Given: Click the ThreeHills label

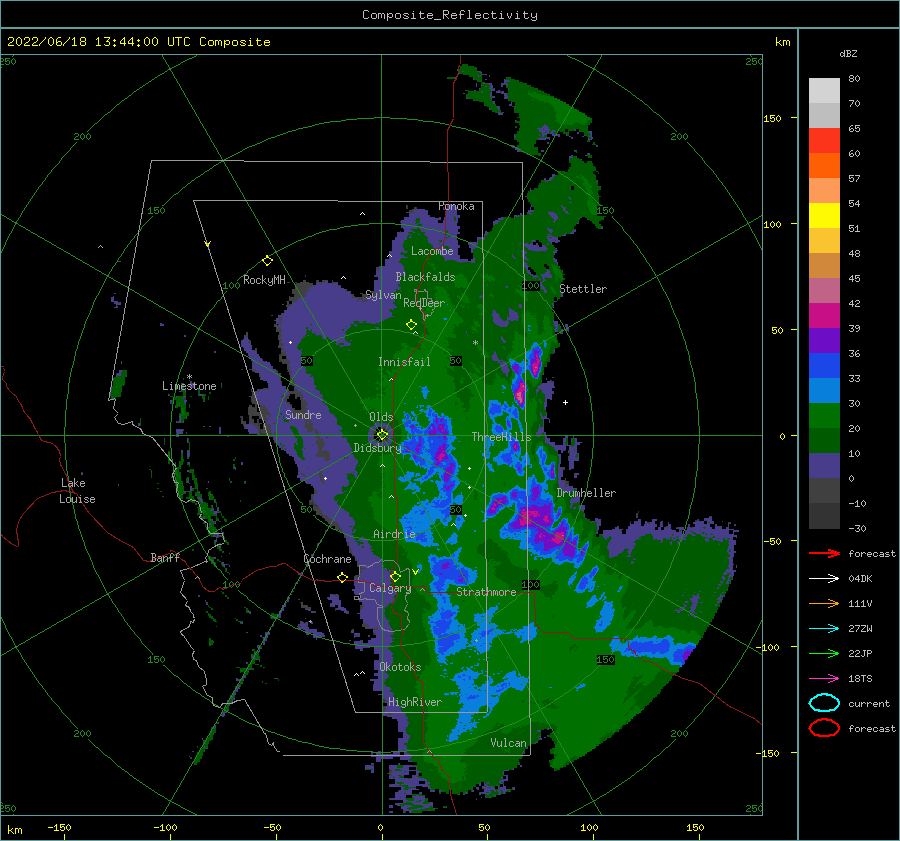Looking at the screenshot, I should coord(502,437).
